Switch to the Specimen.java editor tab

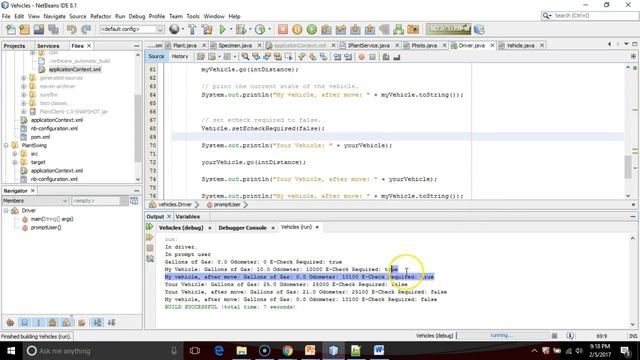[x=235, y=45]
